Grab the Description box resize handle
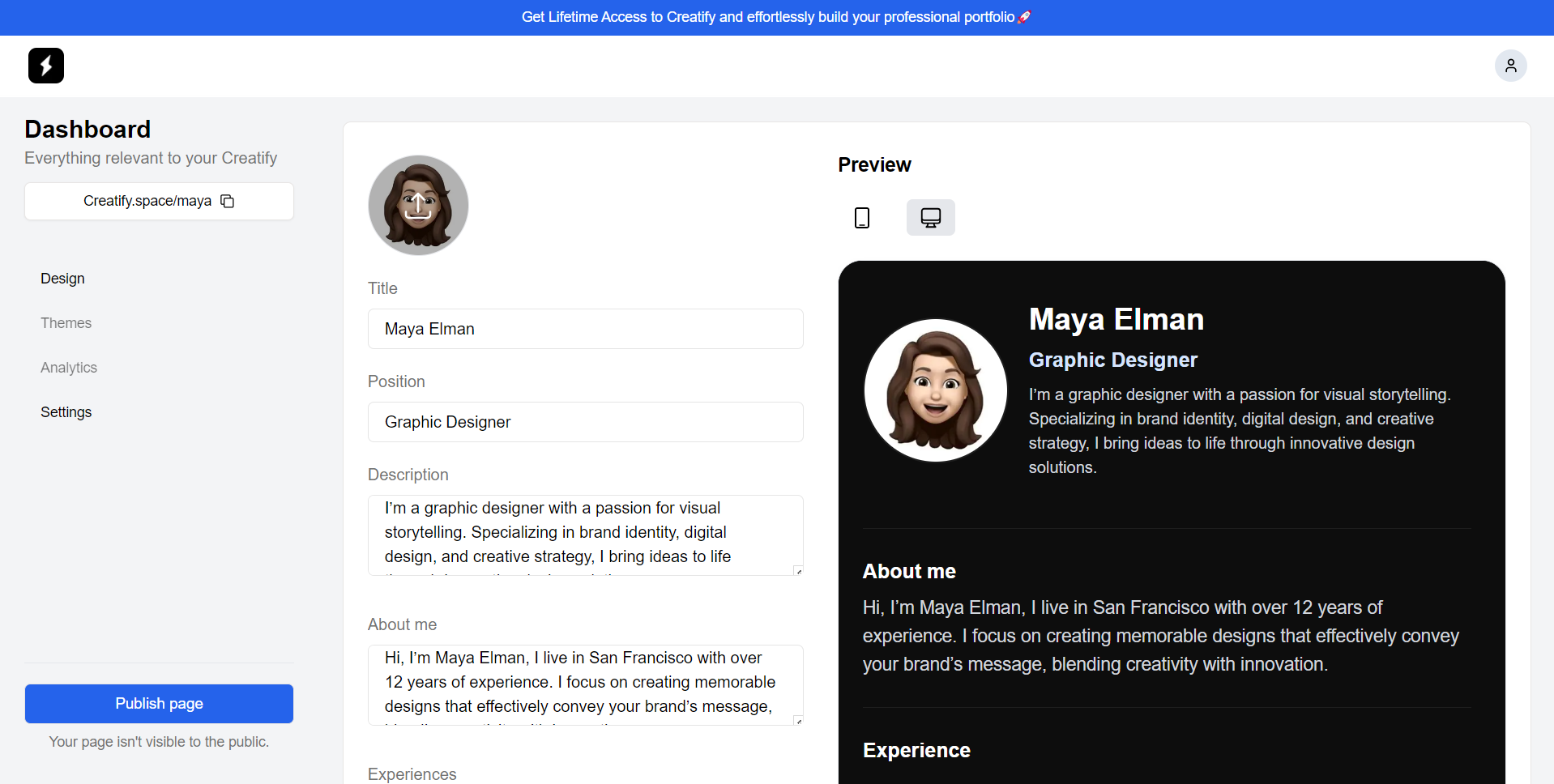The image size is (1554, 784). pos(798,571)
